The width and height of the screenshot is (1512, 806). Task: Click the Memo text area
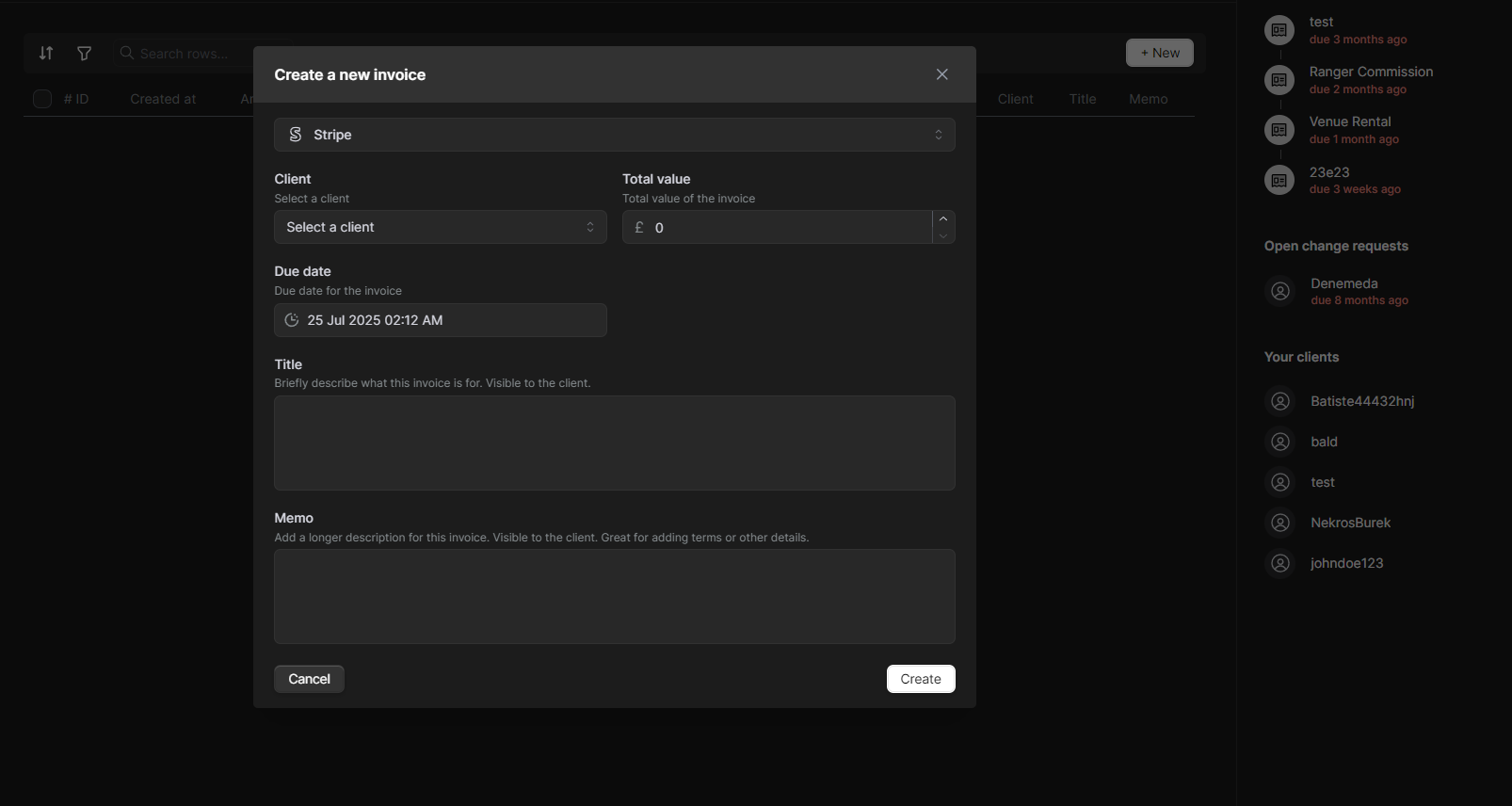click(x=615, y=596)
